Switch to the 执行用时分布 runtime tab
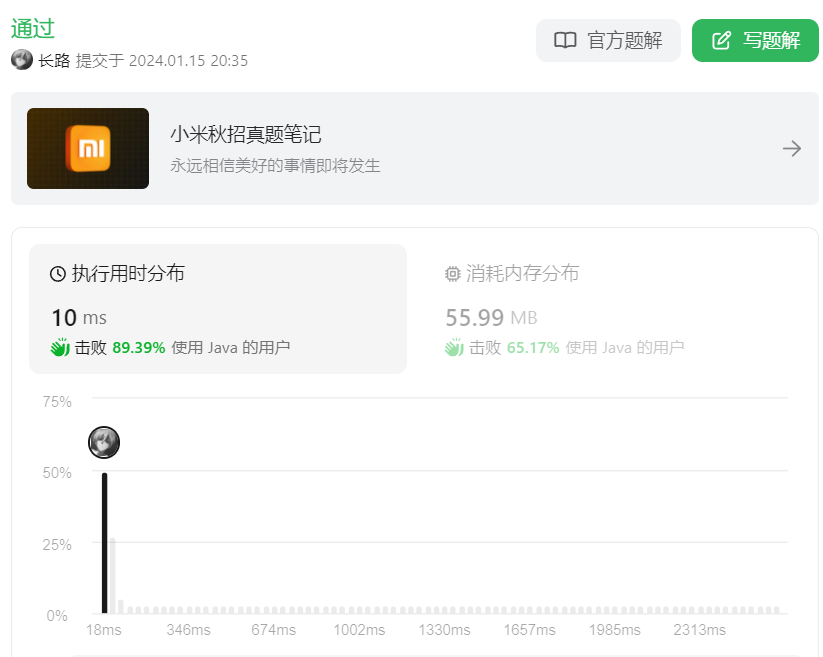This screenshot has width=823, height=657. [x=218, y=309]
